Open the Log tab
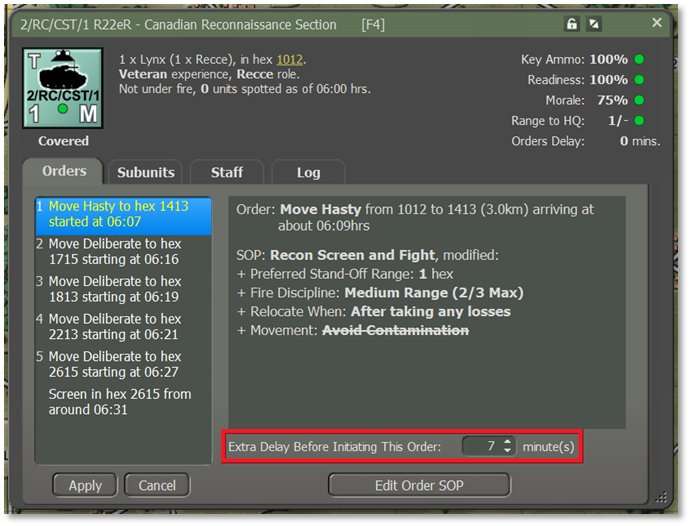690x526 pixels. (x=308, y=172)
